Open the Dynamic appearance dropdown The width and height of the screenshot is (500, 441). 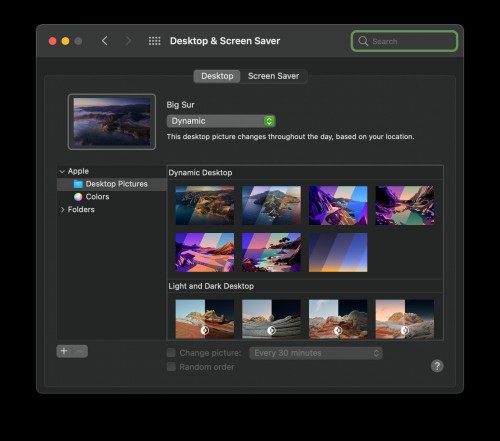click(221, 121)
